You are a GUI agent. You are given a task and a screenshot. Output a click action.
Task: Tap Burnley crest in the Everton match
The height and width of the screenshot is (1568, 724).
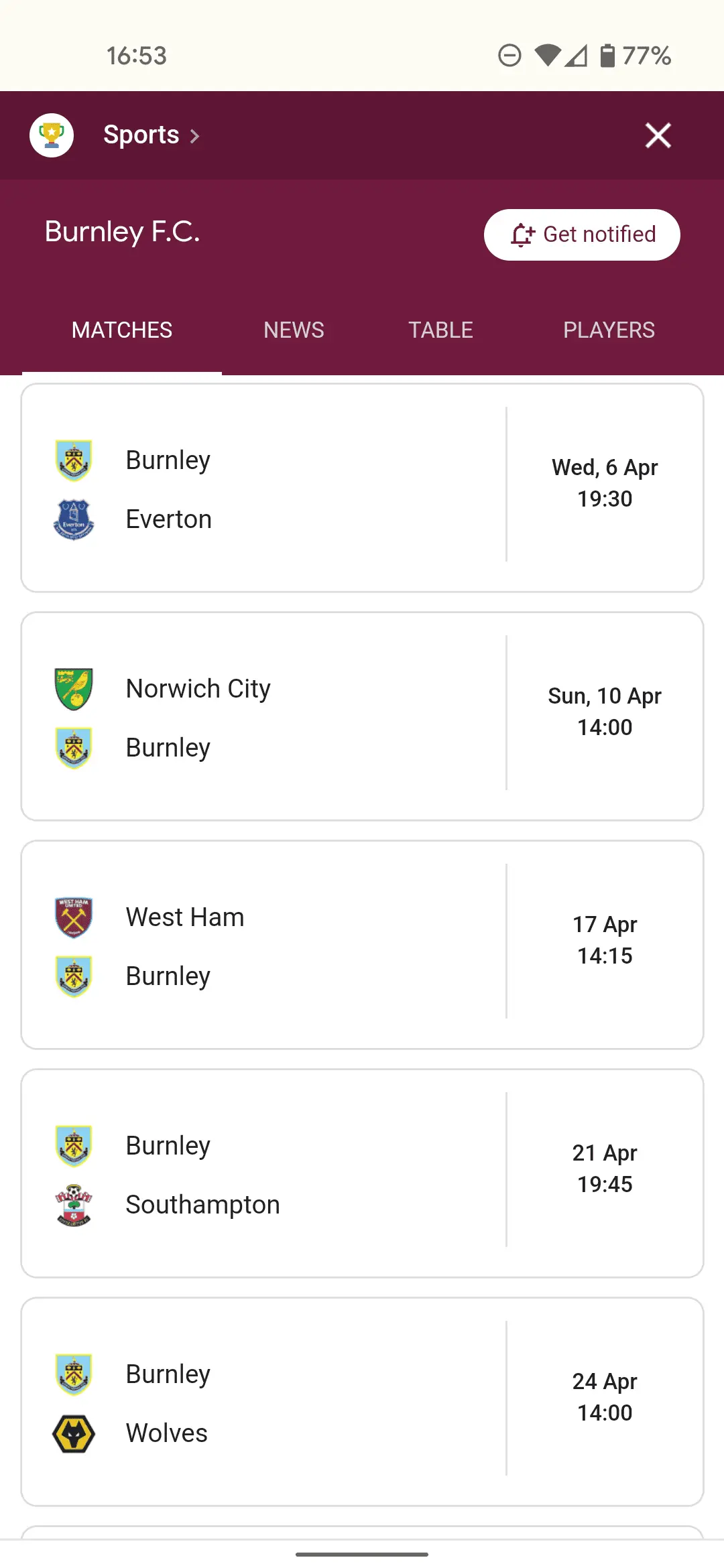pyautogui.click(x=74, y=460)
